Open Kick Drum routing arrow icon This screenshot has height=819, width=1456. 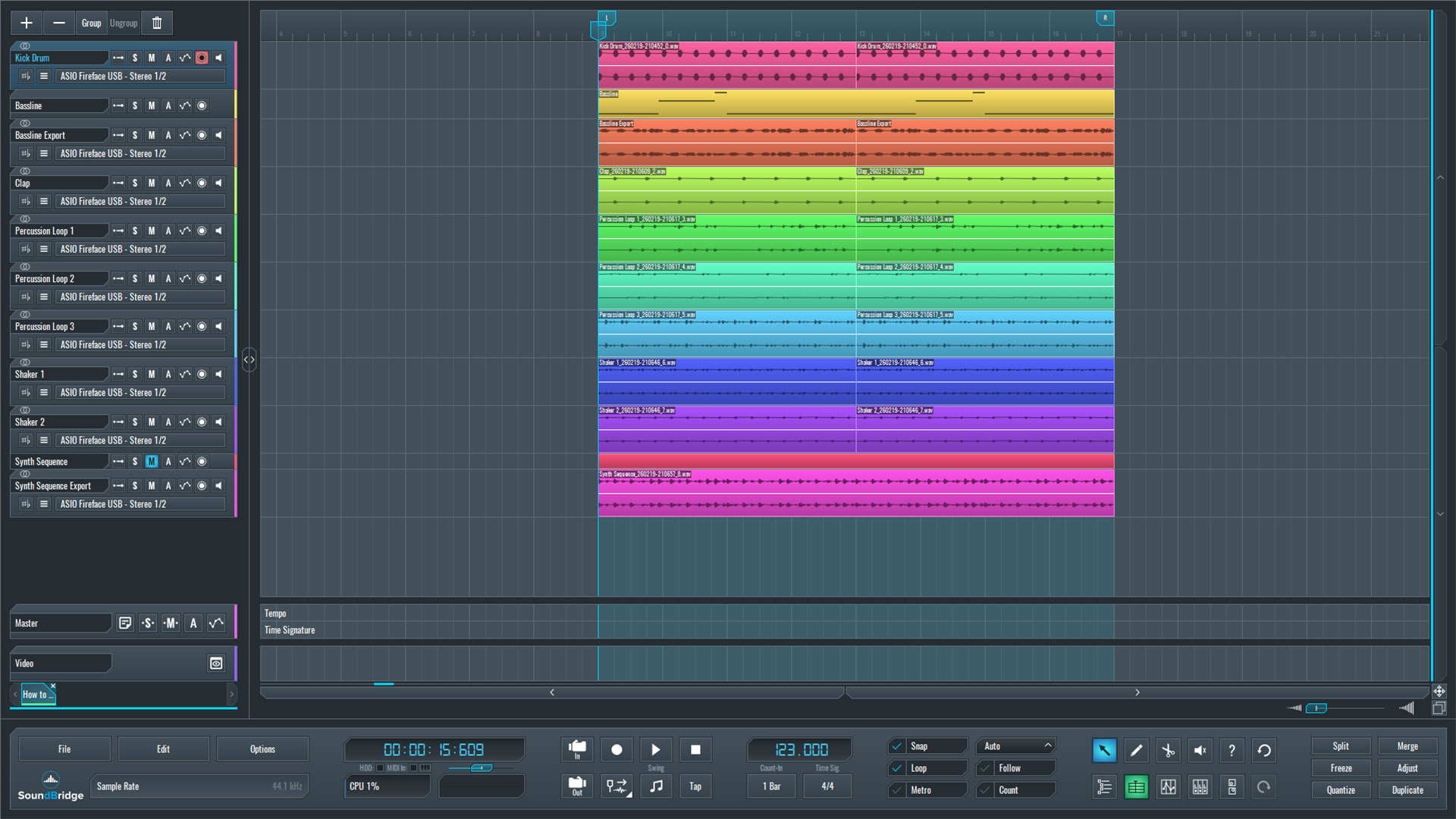tap(118, 58)
